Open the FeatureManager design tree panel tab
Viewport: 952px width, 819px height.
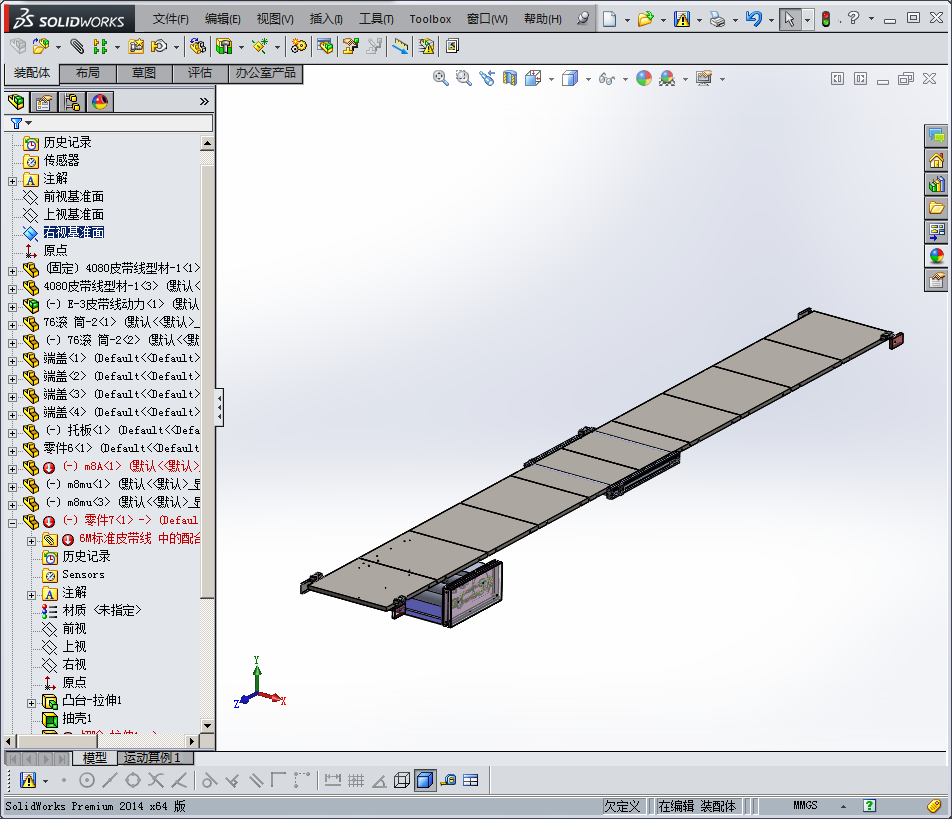16,102
